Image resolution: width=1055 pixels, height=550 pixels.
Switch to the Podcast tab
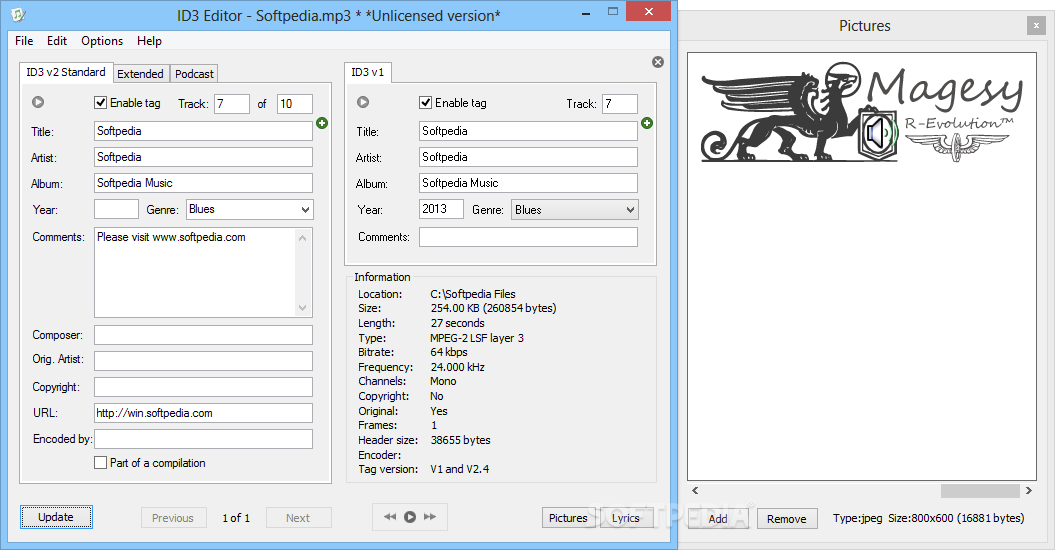194,73
